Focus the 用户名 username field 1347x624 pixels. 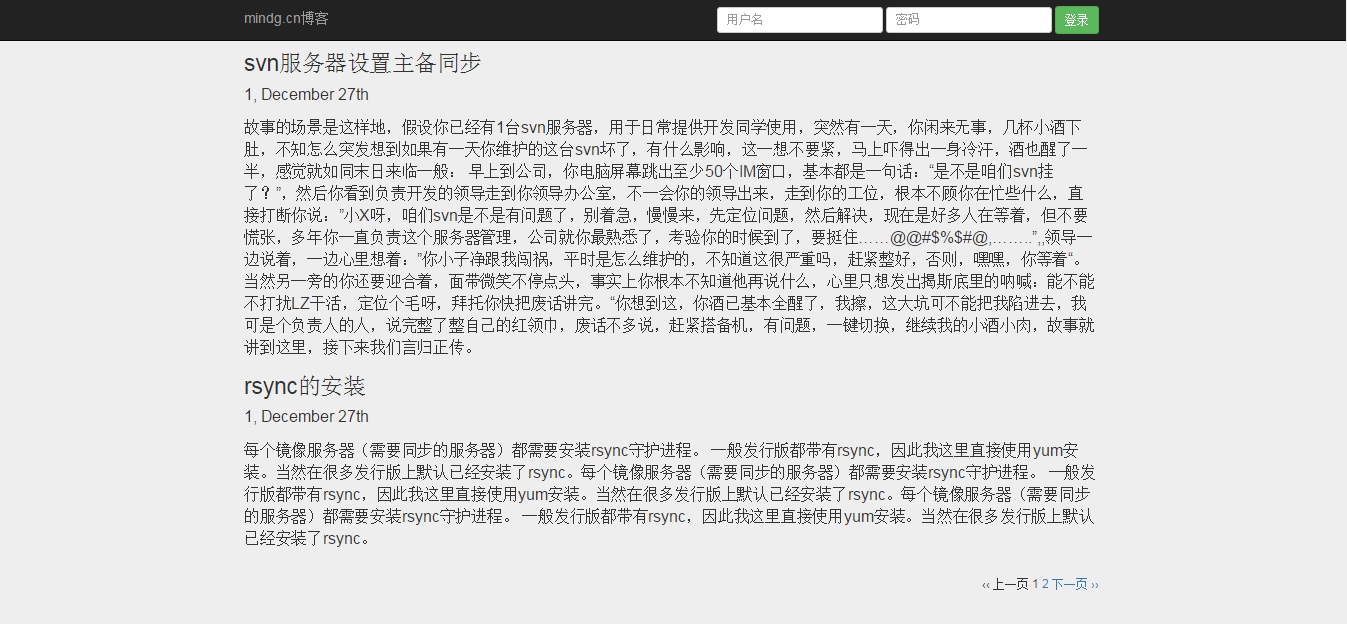tap(800, 20)
